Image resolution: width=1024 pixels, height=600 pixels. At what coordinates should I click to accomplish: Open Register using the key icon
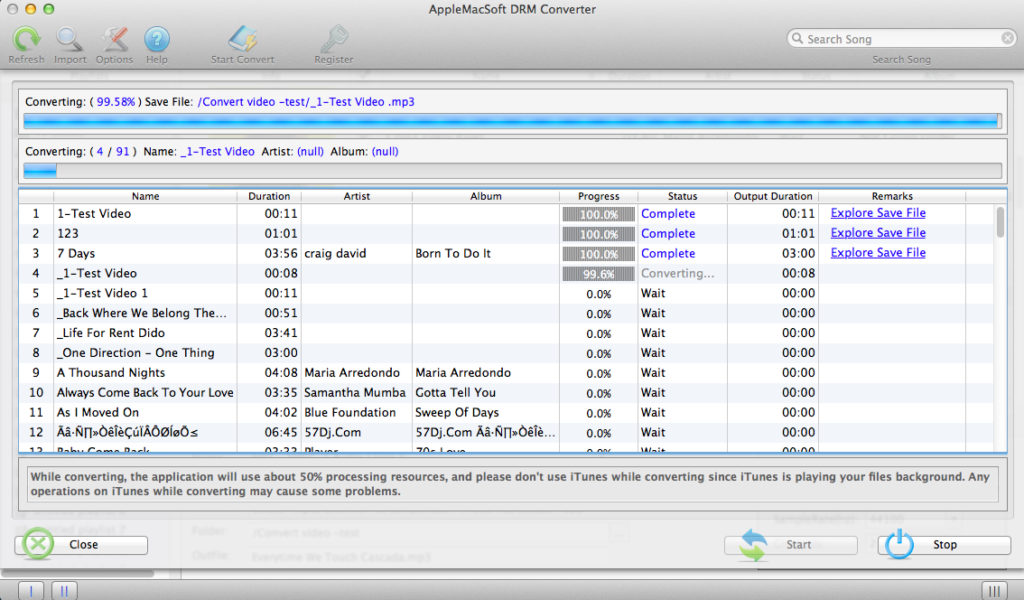(332, 38)
